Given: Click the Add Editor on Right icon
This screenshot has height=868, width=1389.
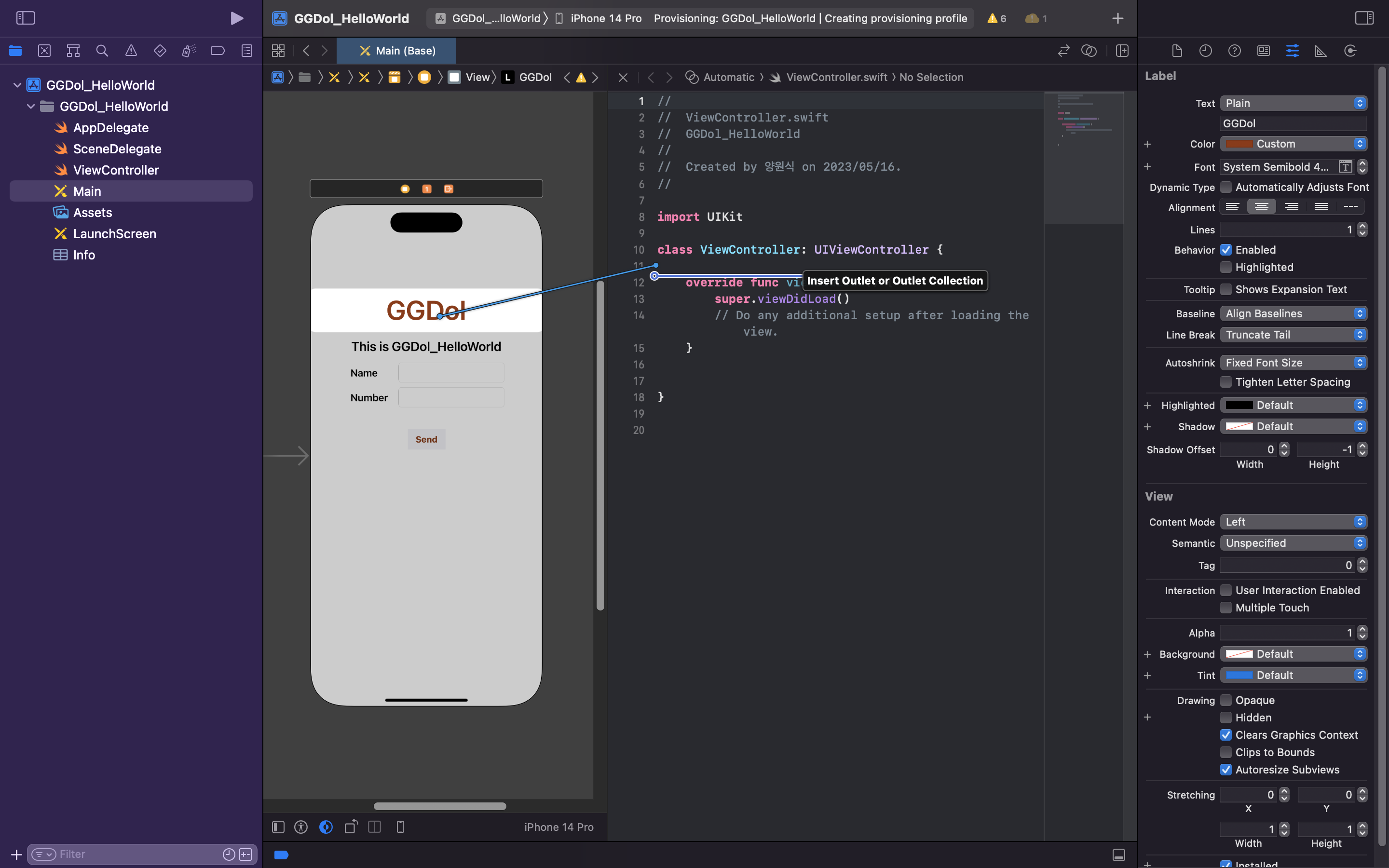Looking at the screenshot, I should click(x=1122, y=51).
